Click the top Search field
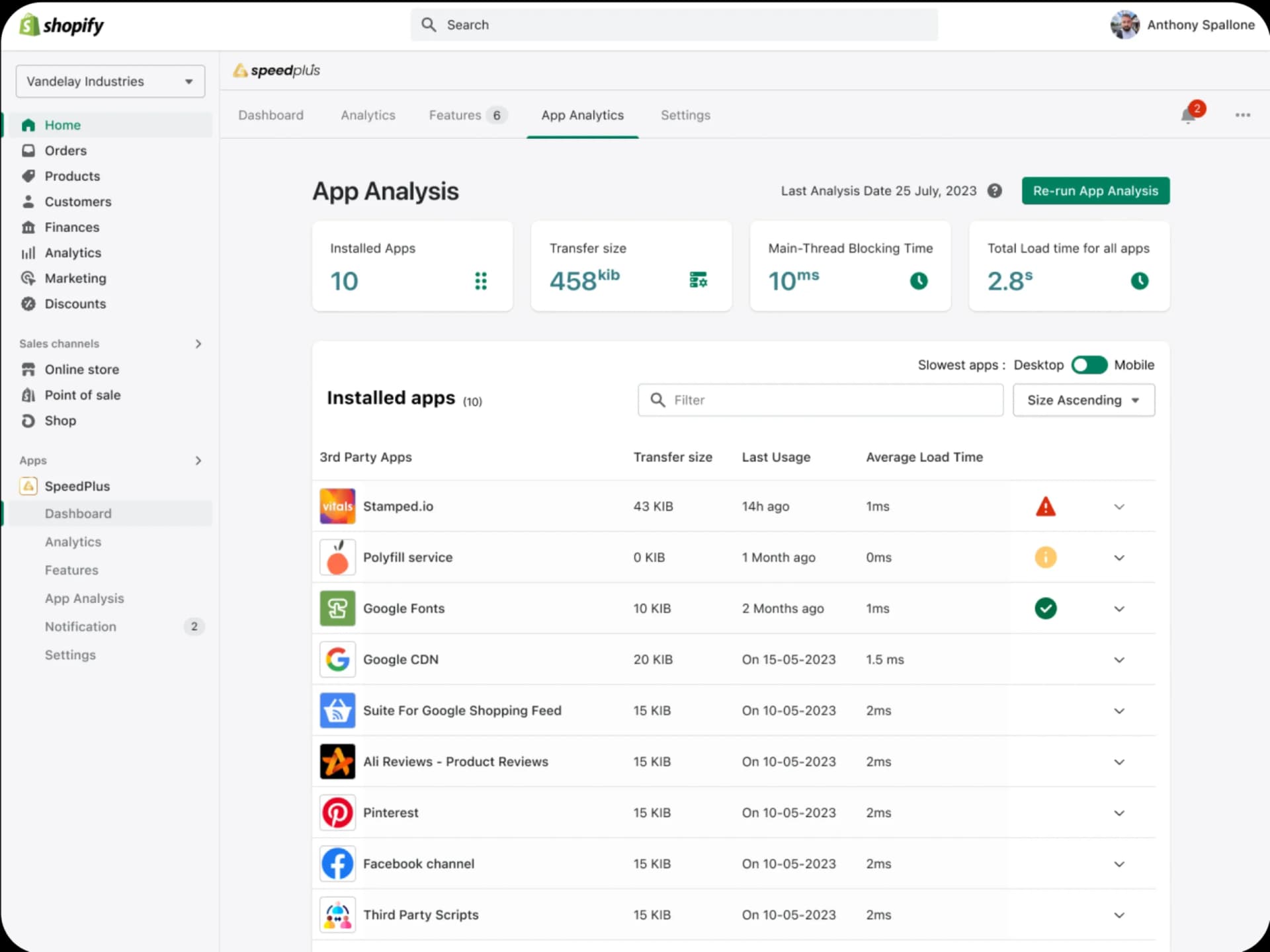This screenshot has width=1270, height=952. click(674, 25)
